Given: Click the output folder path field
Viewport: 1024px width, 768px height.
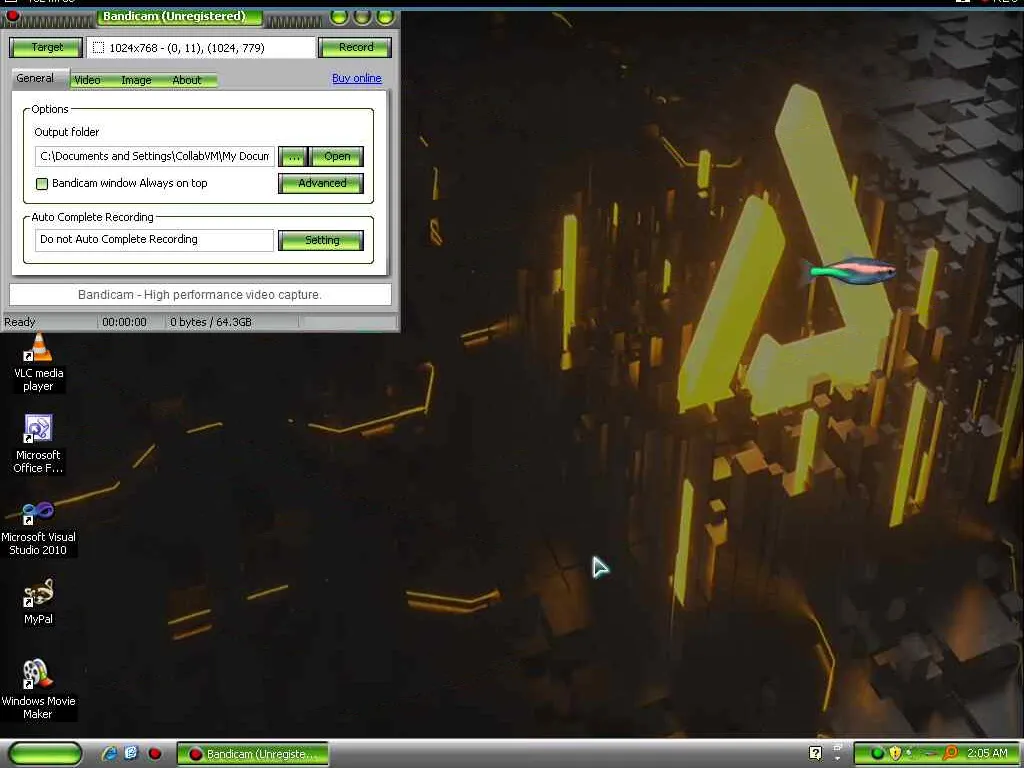Looking at the screenshot, I should (x=155, y=156).
